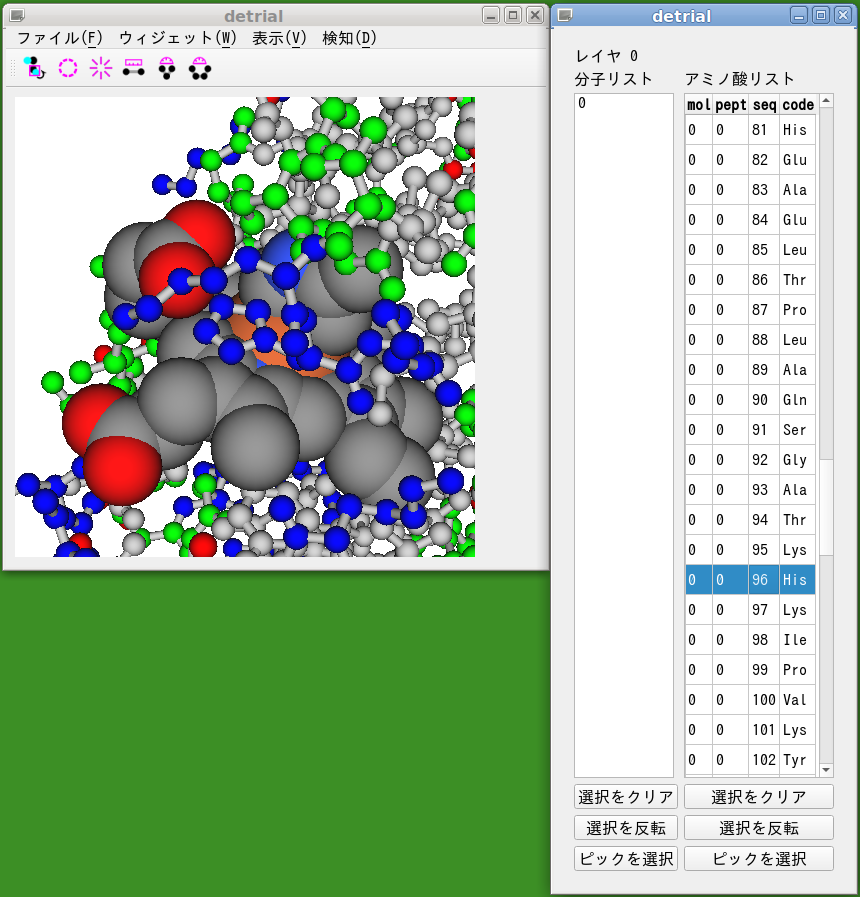Click the magenta dashed circle selection tool

click(68, 68)
